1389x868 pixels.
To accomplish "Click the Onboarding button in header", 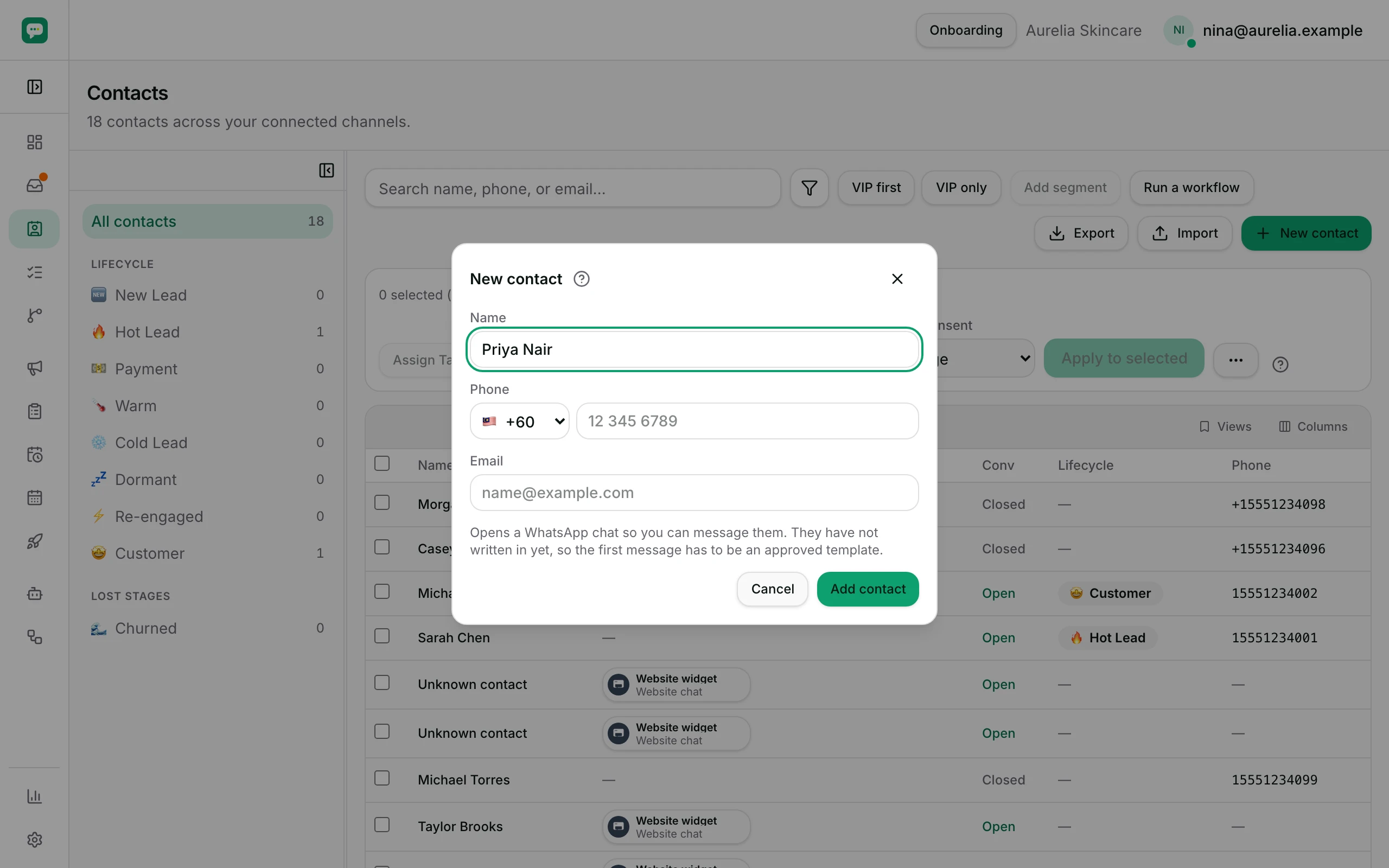I will pos(966,30).
